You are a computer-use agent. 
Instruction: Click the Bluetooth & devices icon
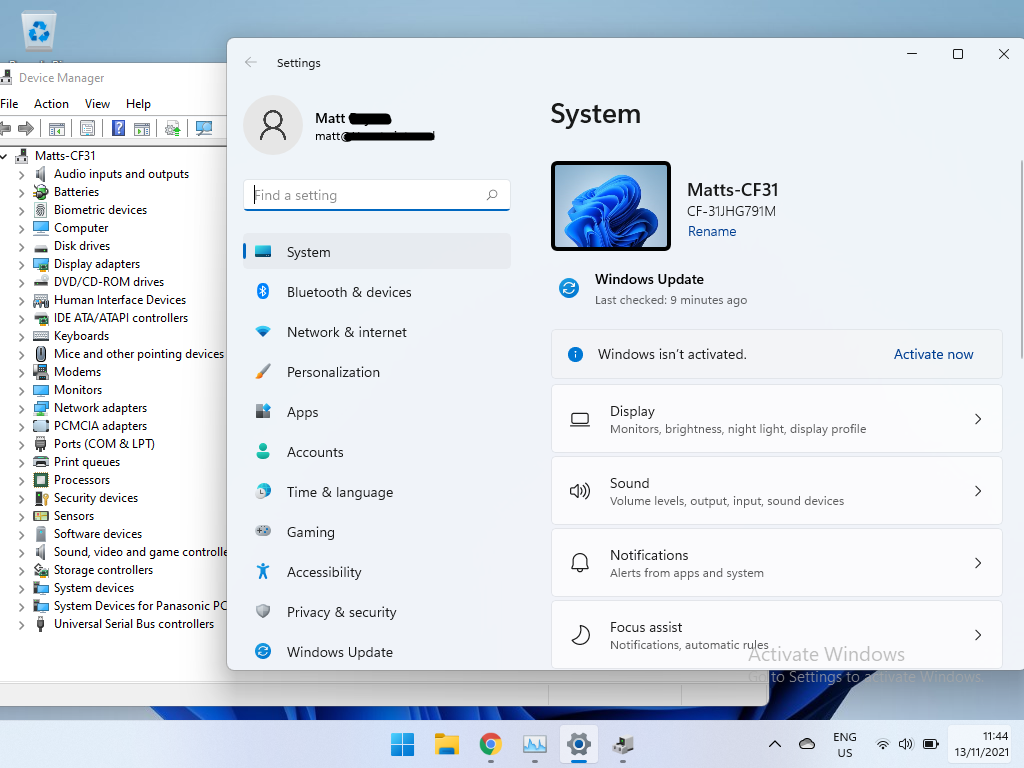263,291
